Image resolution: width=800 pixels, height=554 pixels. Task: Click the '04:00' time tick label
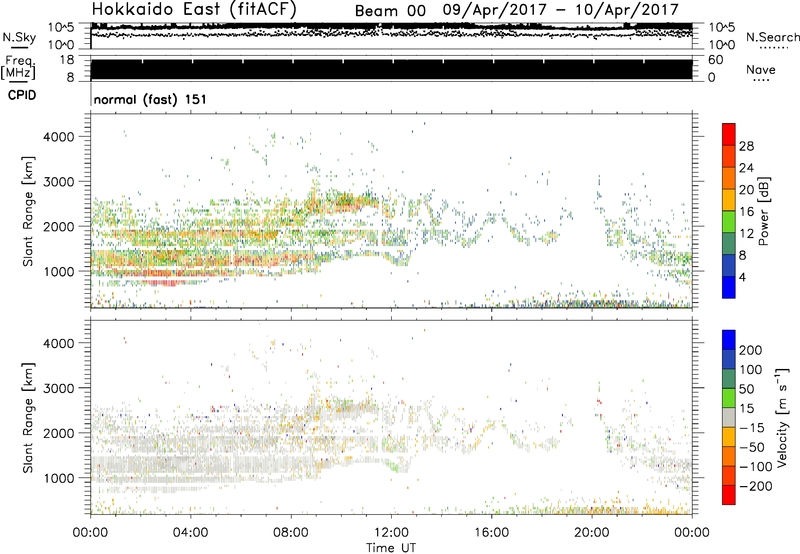[190, 533]
